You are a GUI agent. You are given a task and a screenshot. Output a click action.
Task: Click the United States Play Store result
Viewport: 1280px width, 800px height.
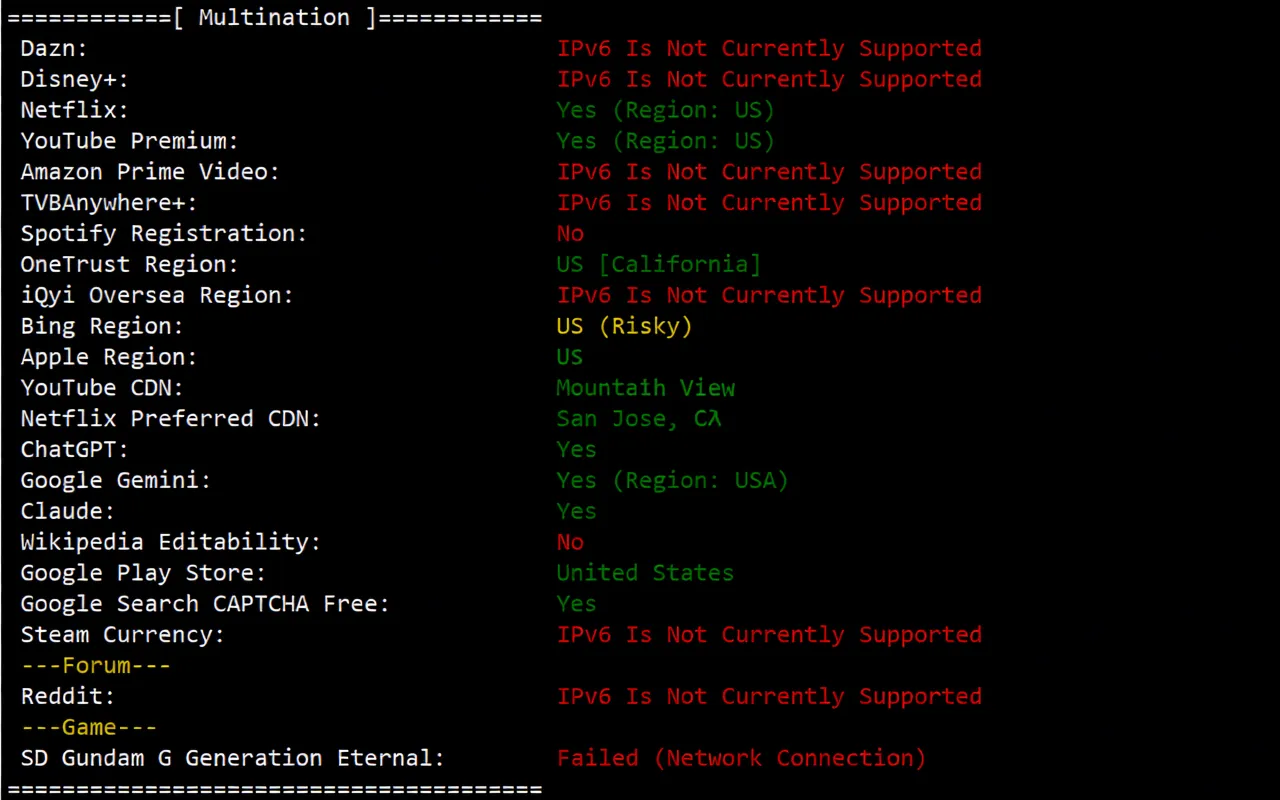point(645,572)
